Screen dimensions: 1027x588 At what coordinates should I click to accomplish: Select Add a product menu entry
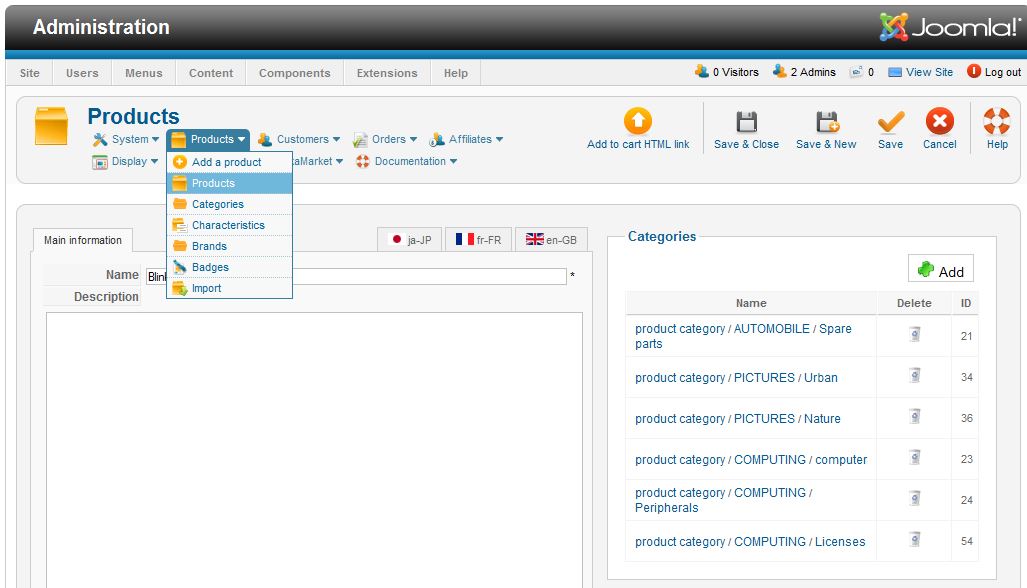click(229, 162)
